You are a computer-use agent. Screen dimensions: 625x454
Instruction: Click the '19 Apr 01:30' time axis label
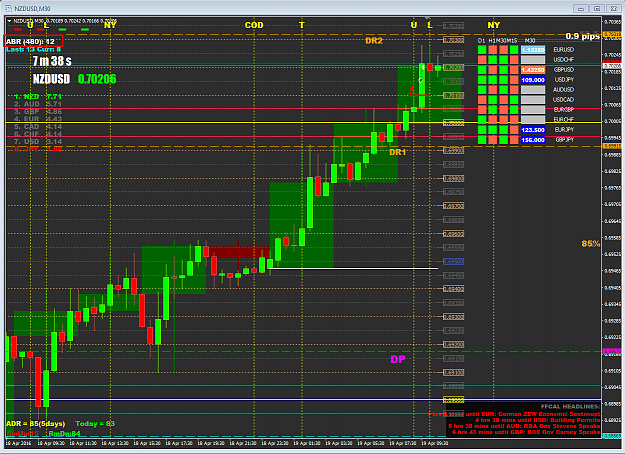point(306,443)
